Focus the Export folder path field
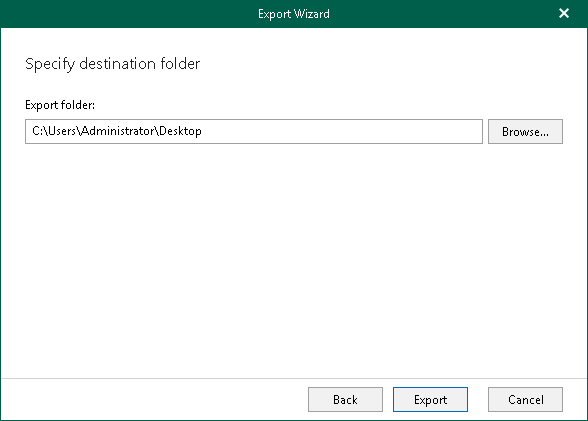Screen dimensions: 588x421 coord(254,132)
